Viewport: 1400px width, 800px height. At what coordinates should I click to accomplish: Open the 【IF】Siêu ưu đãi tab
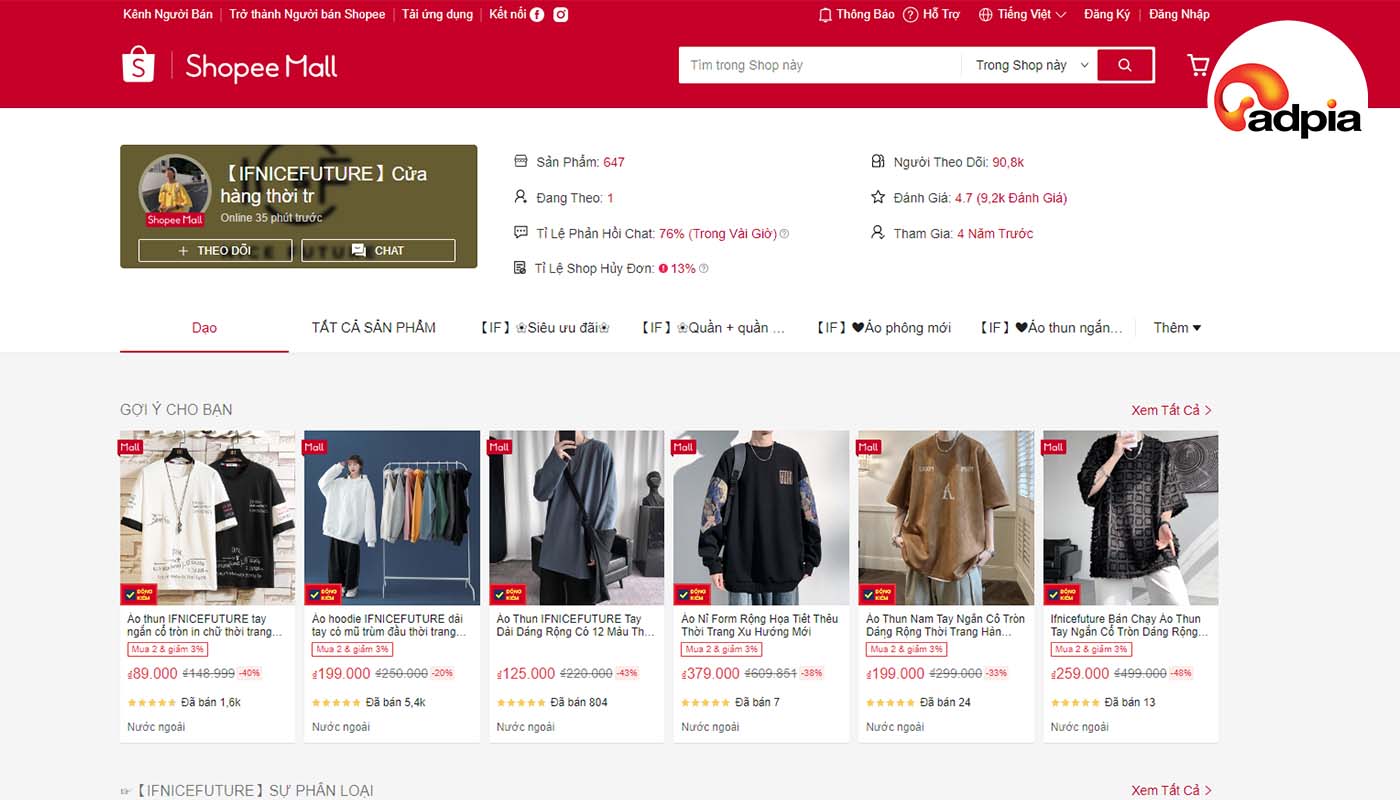[x=544, y=328]
